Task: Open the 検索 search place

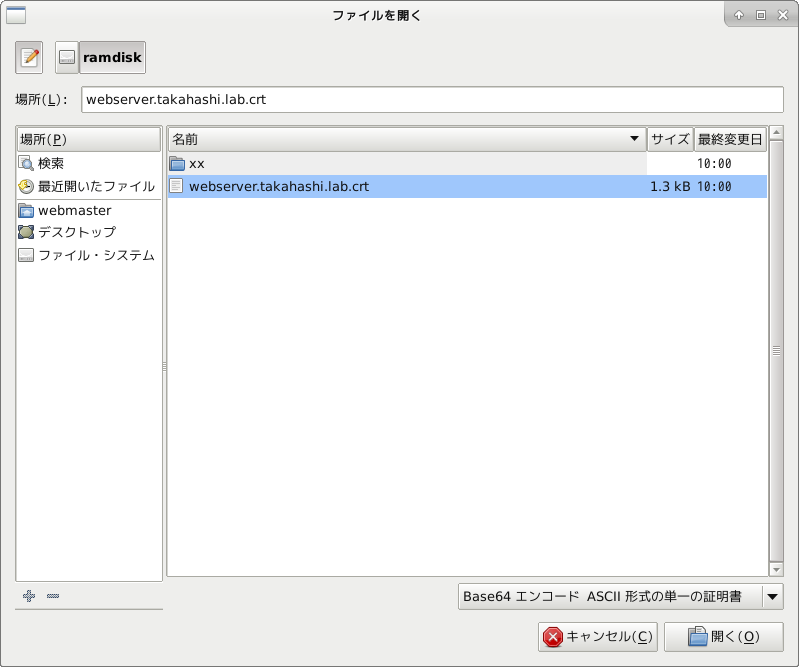Action: coord(89,164)
